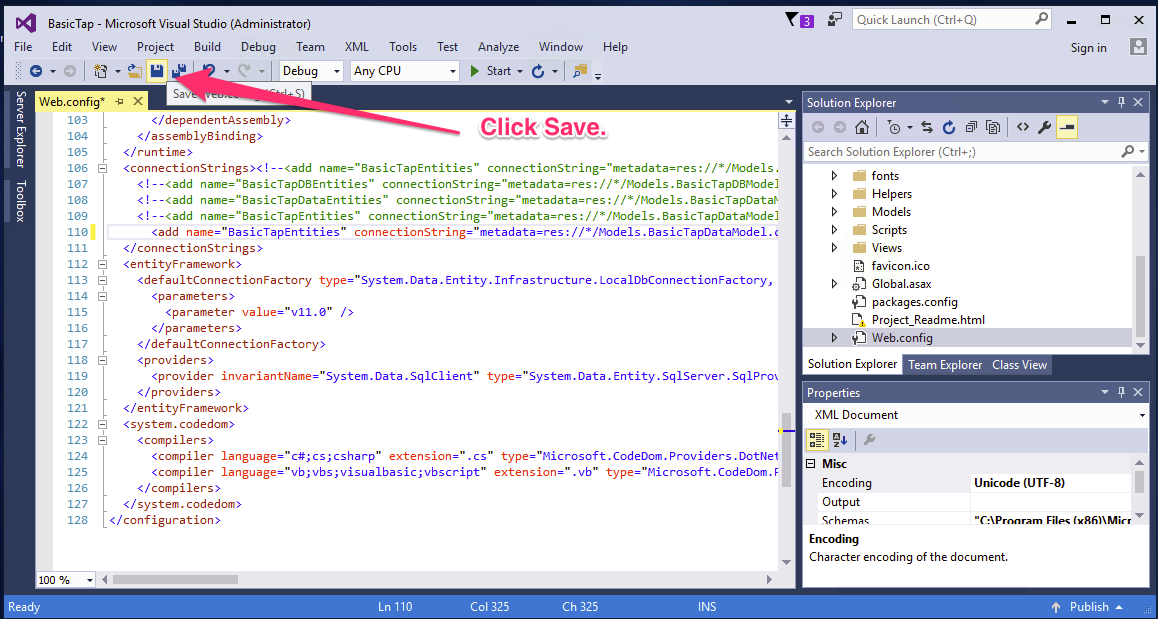Focus the Search Solution Explorer field
The height and width of the screenshot is (619, 1158).
tap(975, 151)
